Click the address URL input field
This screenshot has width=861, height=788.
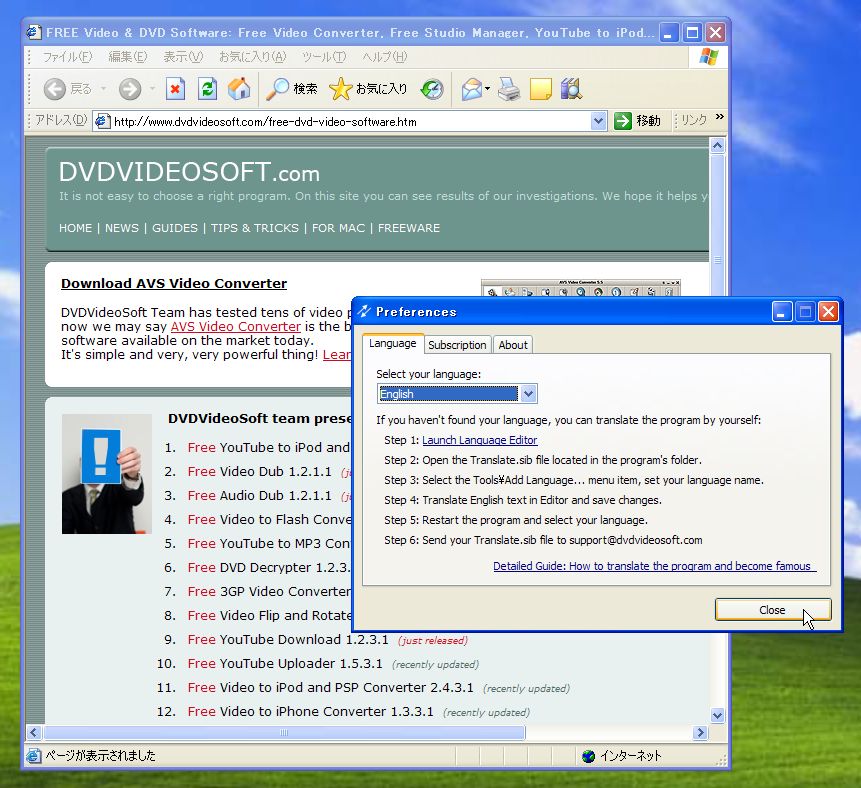point(351,121)
